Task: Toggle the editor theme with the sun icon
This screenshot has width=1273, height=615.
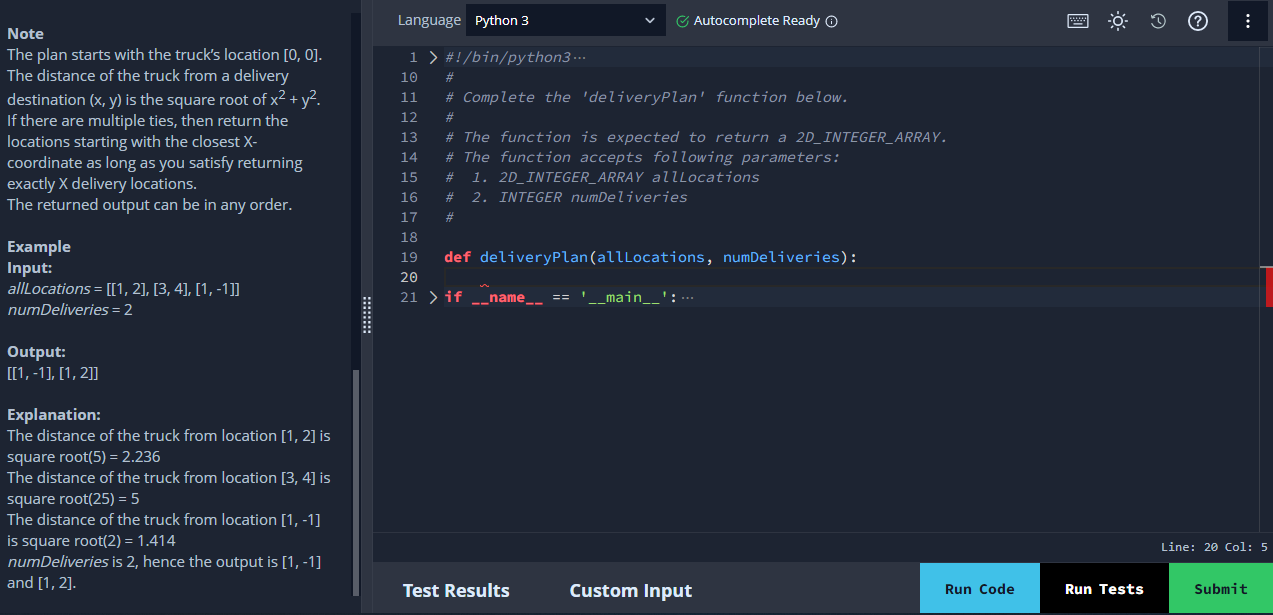Action: (1117, 20)
